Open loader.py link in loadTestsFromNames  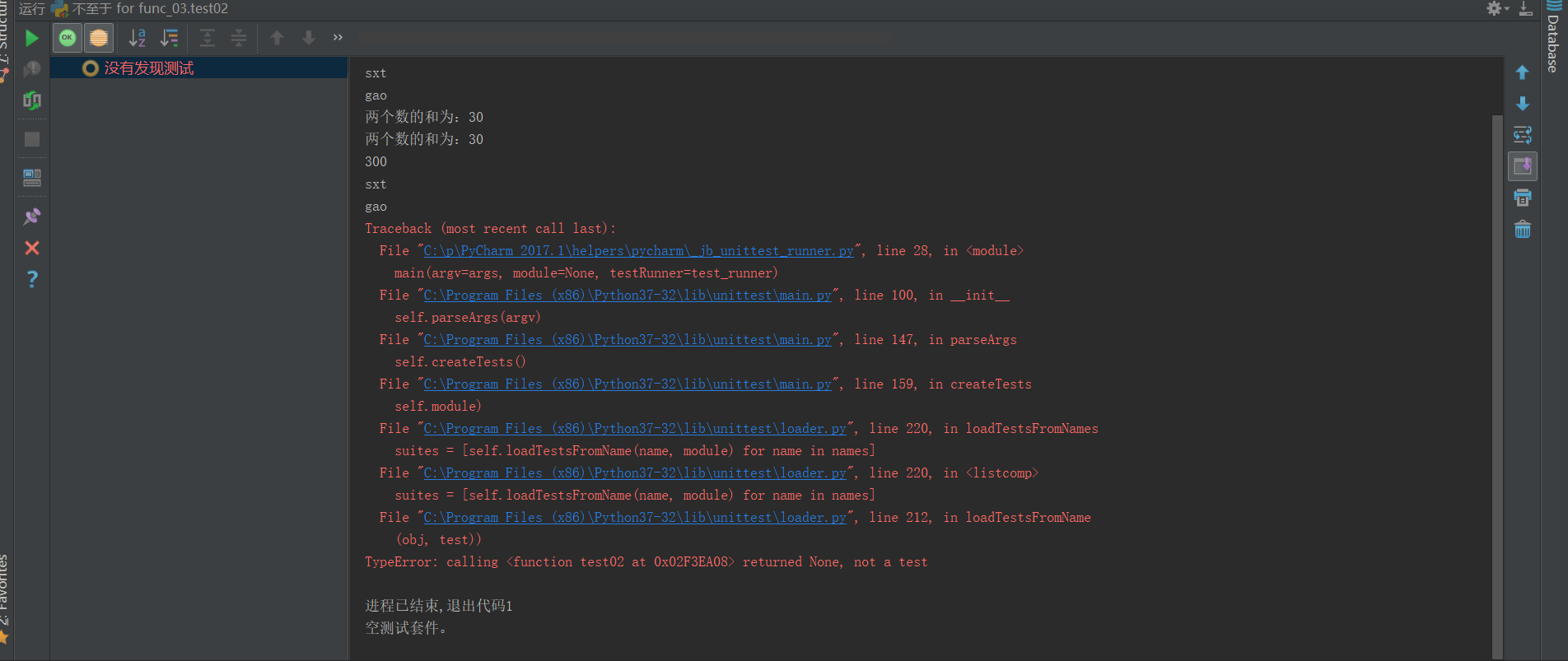pos(635,429)
